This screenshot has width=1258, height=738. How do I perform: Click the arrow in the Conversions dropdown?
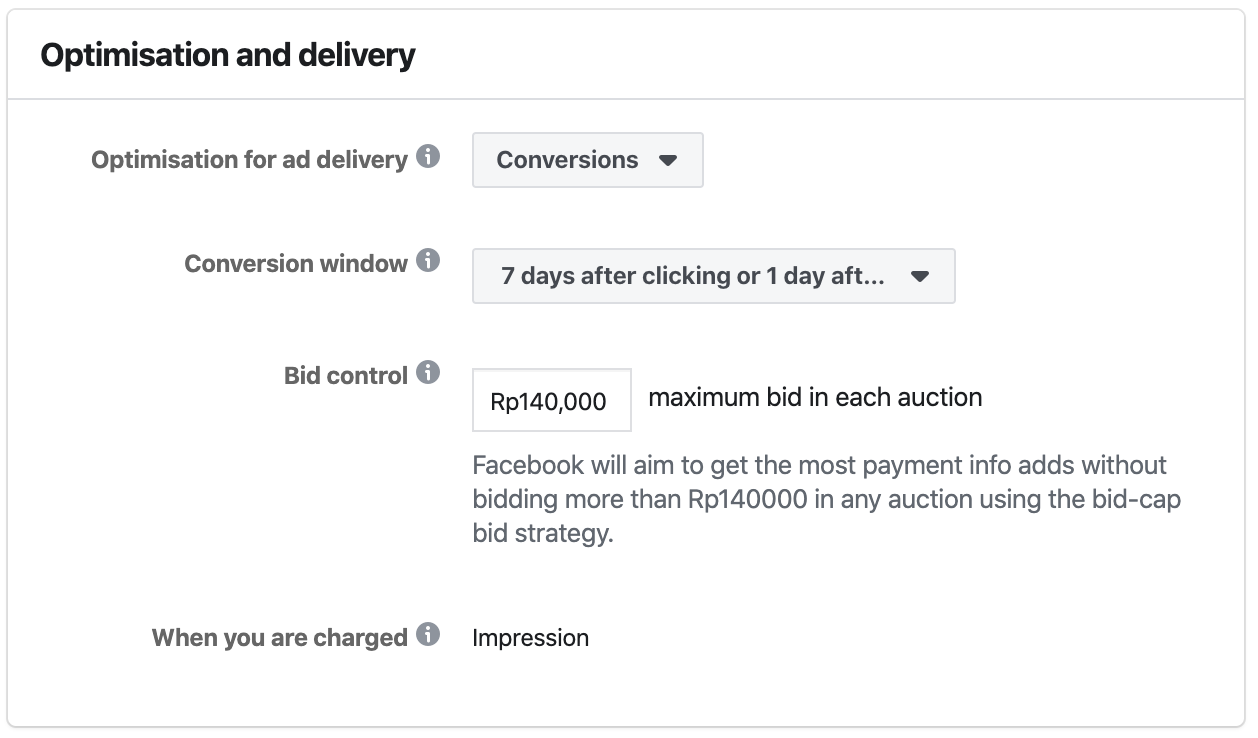[669, 160]
